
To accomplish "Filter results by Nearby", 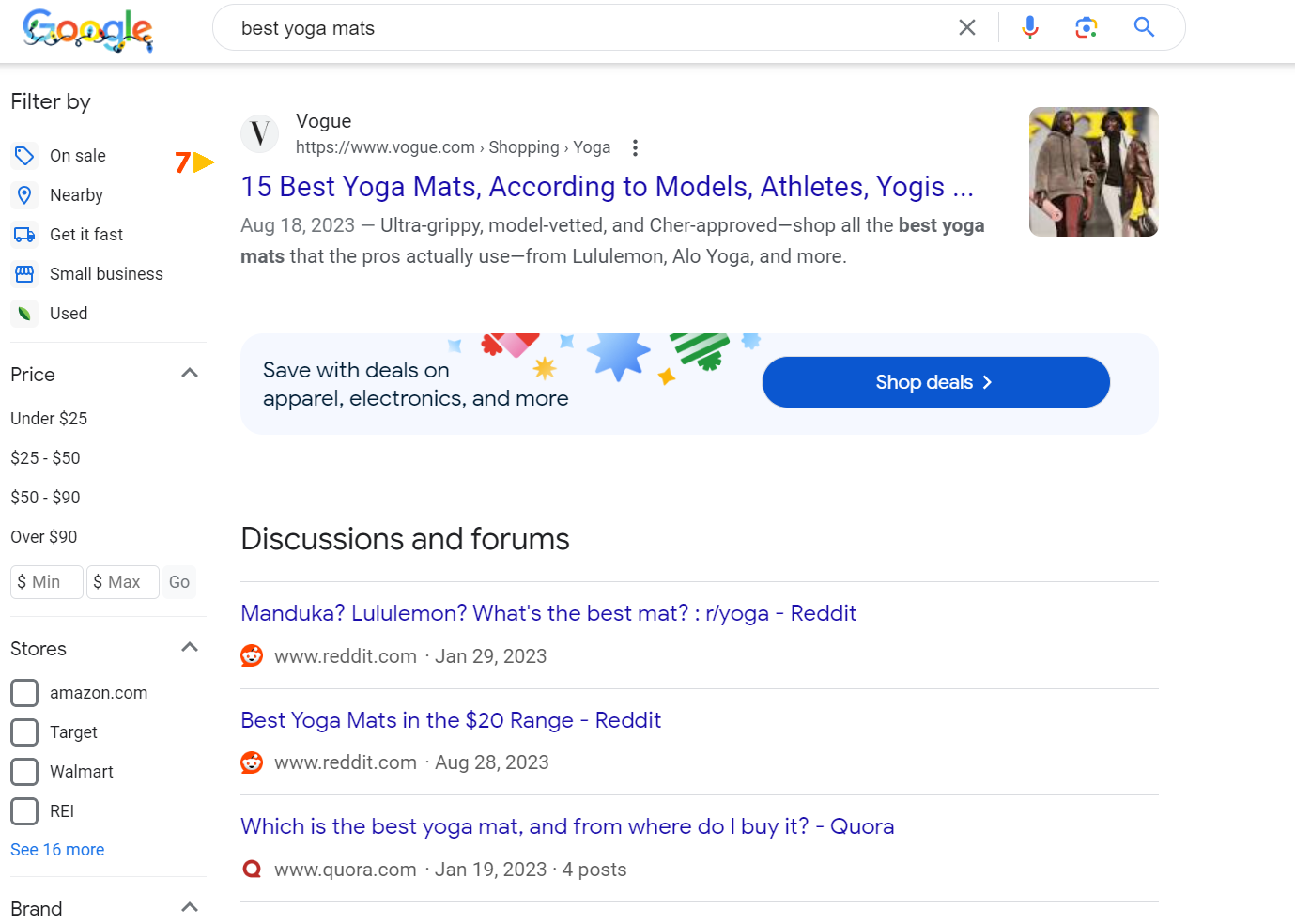I will [x=76, y=195].
